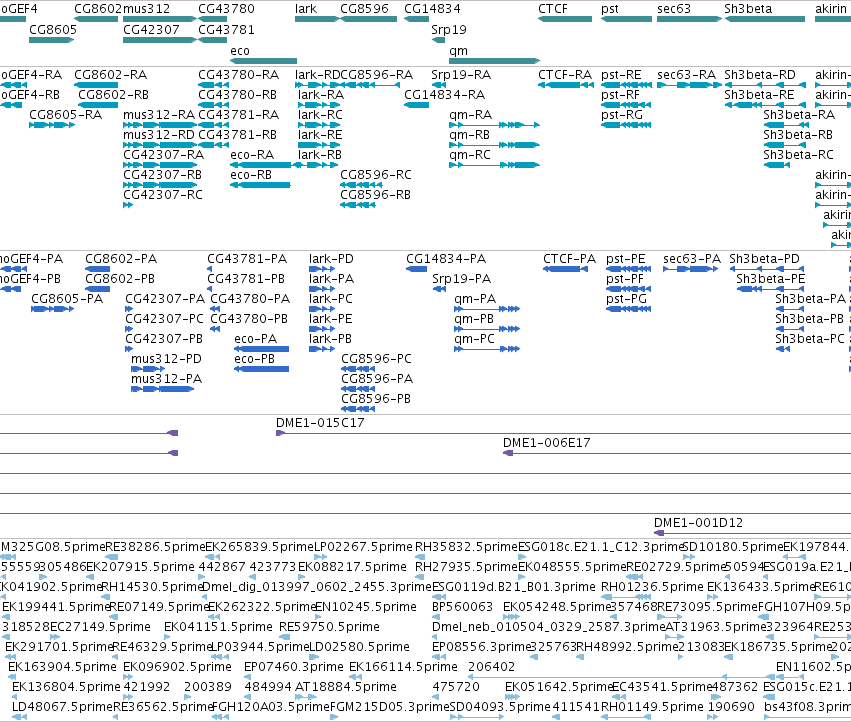851x722 pixels.
Task: Click the CG14834 gene feature
Action: (416, 19)
